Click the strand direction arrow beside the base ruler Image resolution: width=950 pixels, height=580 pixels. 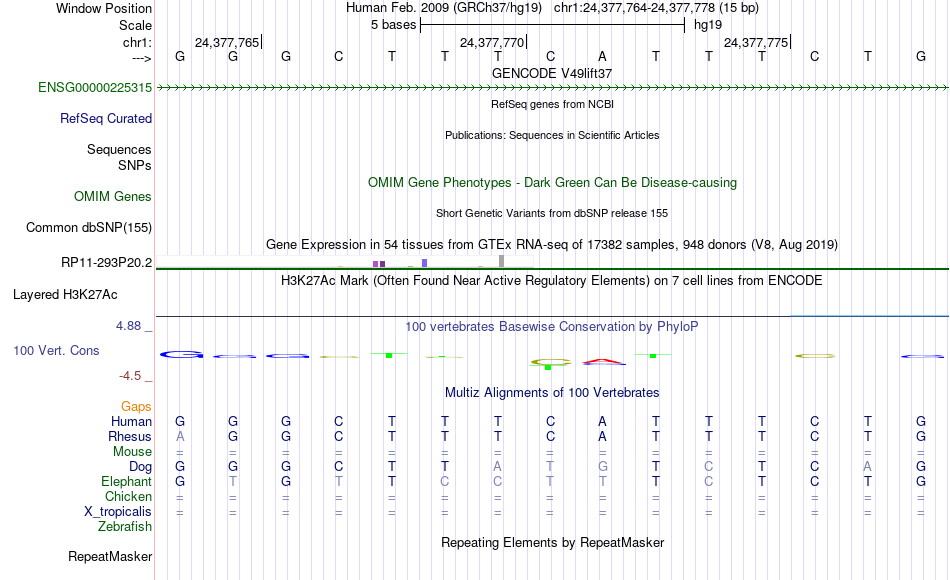click(x=141, y=58)
